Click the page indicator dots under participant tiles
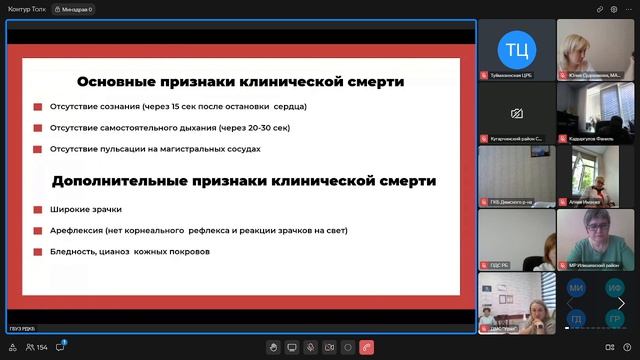 (596, 328)
